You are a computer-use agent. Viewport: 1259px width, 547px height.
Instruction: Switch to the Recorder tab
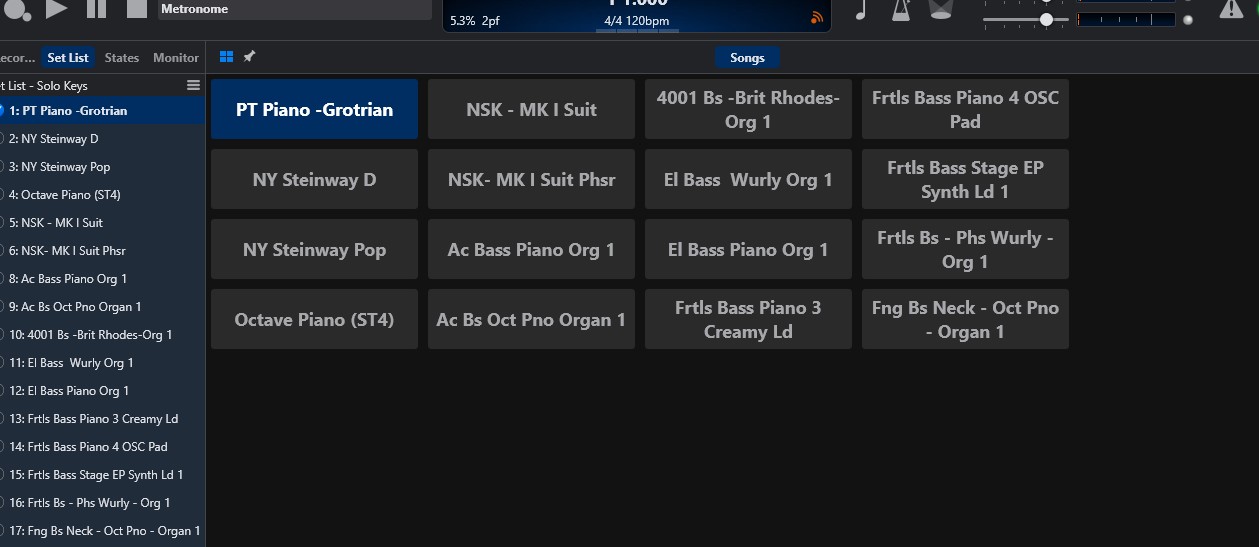18,58
